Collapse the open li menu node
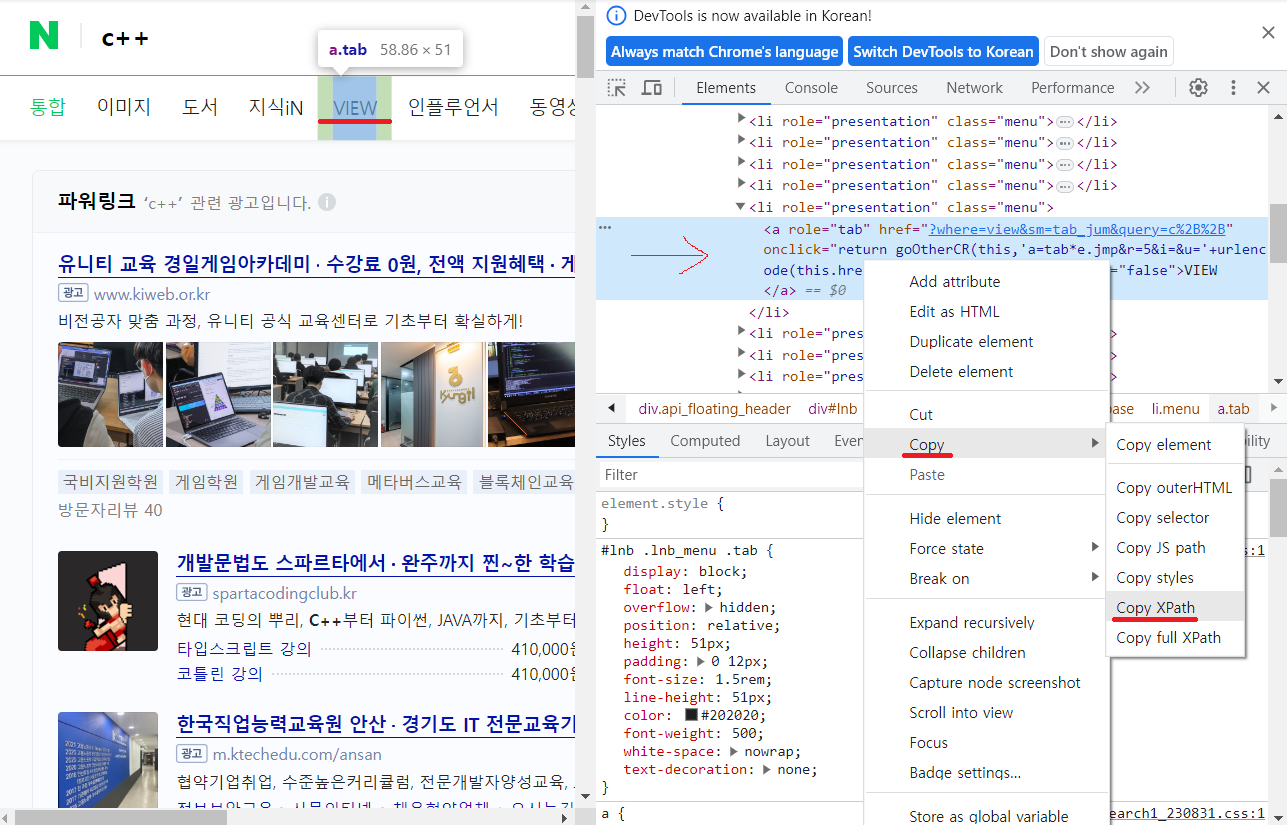Image resolution: width=1287 pixels, height=825 pixels. 741,207
